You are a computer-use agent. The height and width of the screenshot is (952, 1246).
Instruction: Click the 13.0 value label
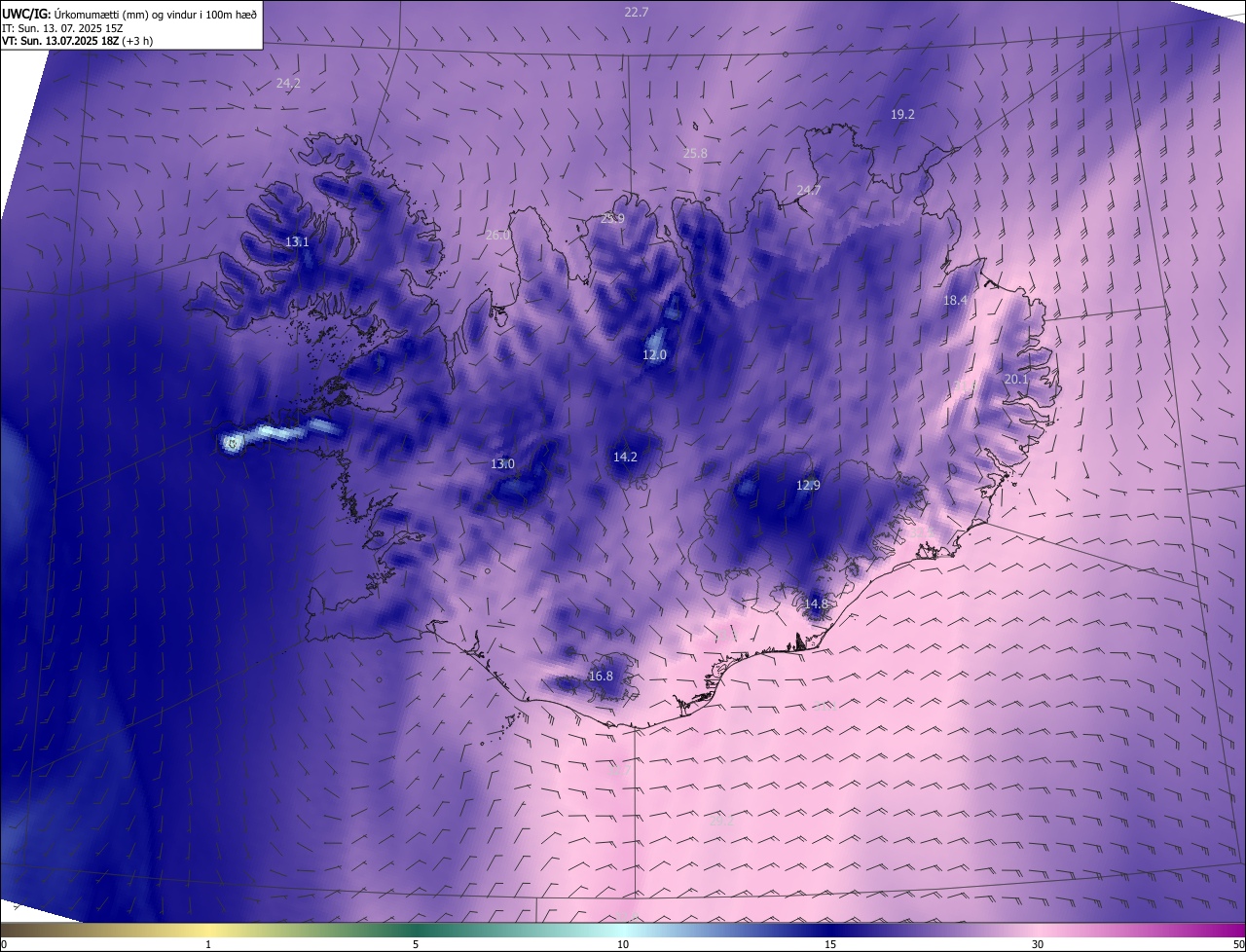[502, 464]
